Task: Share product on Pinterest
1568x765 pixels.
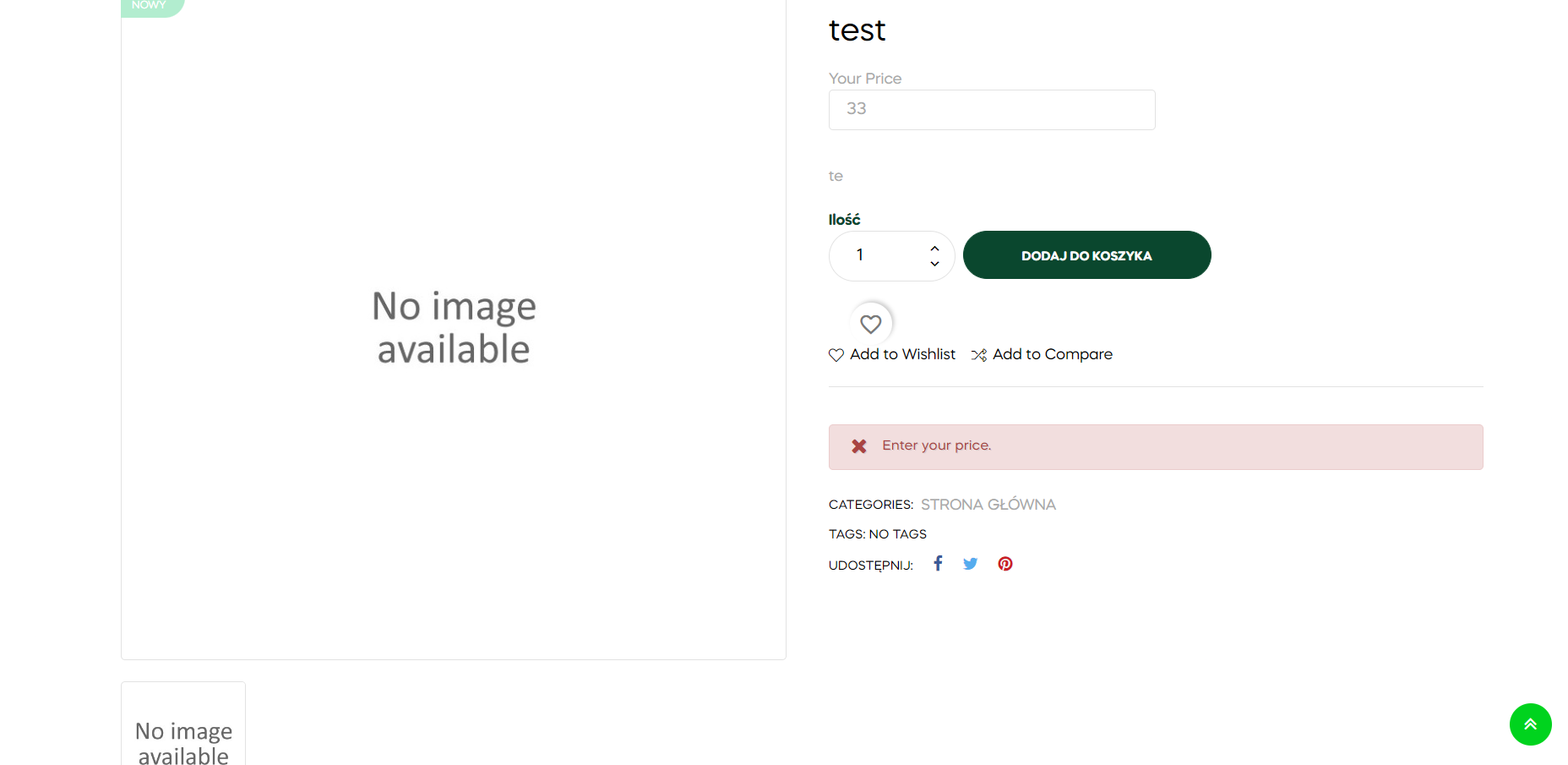Action: (1004, 564)
